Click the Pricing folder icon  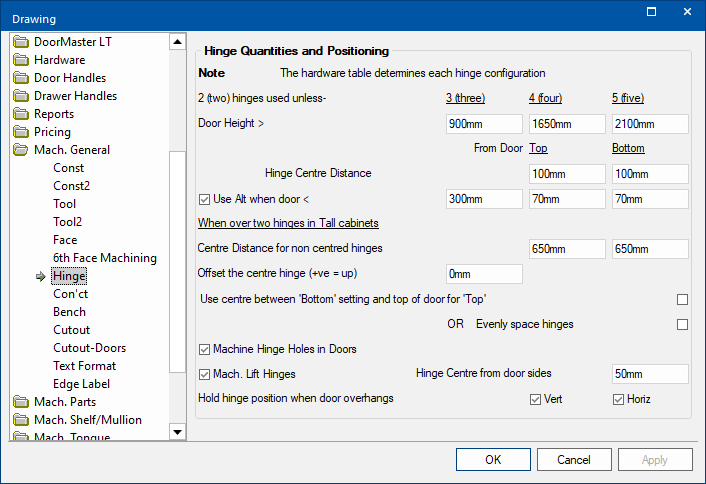click(20, 132)
